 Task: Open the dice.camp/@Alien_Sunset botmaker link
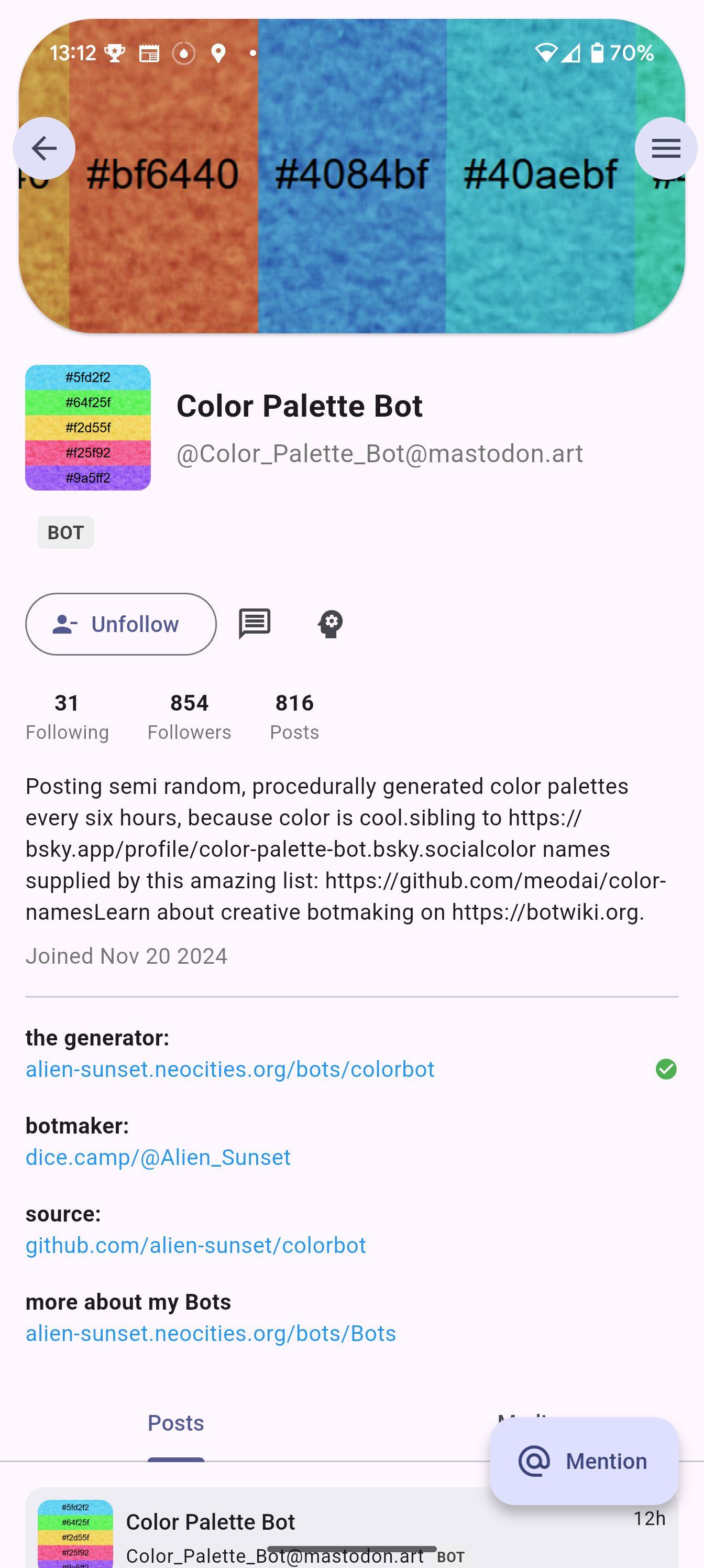[158, 1157]
